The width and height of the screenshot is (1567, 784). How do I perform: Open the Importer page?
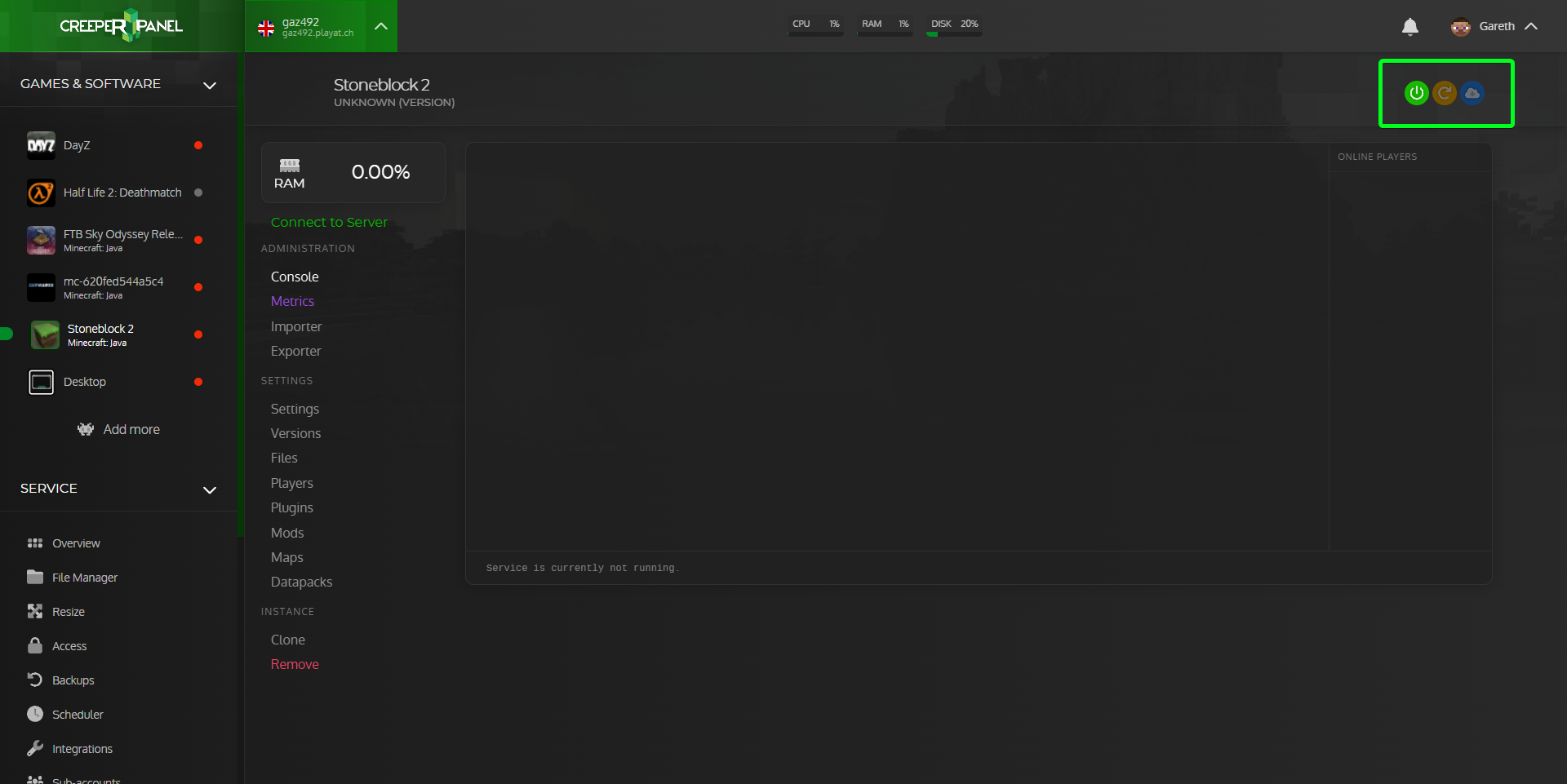pos(296,326)
